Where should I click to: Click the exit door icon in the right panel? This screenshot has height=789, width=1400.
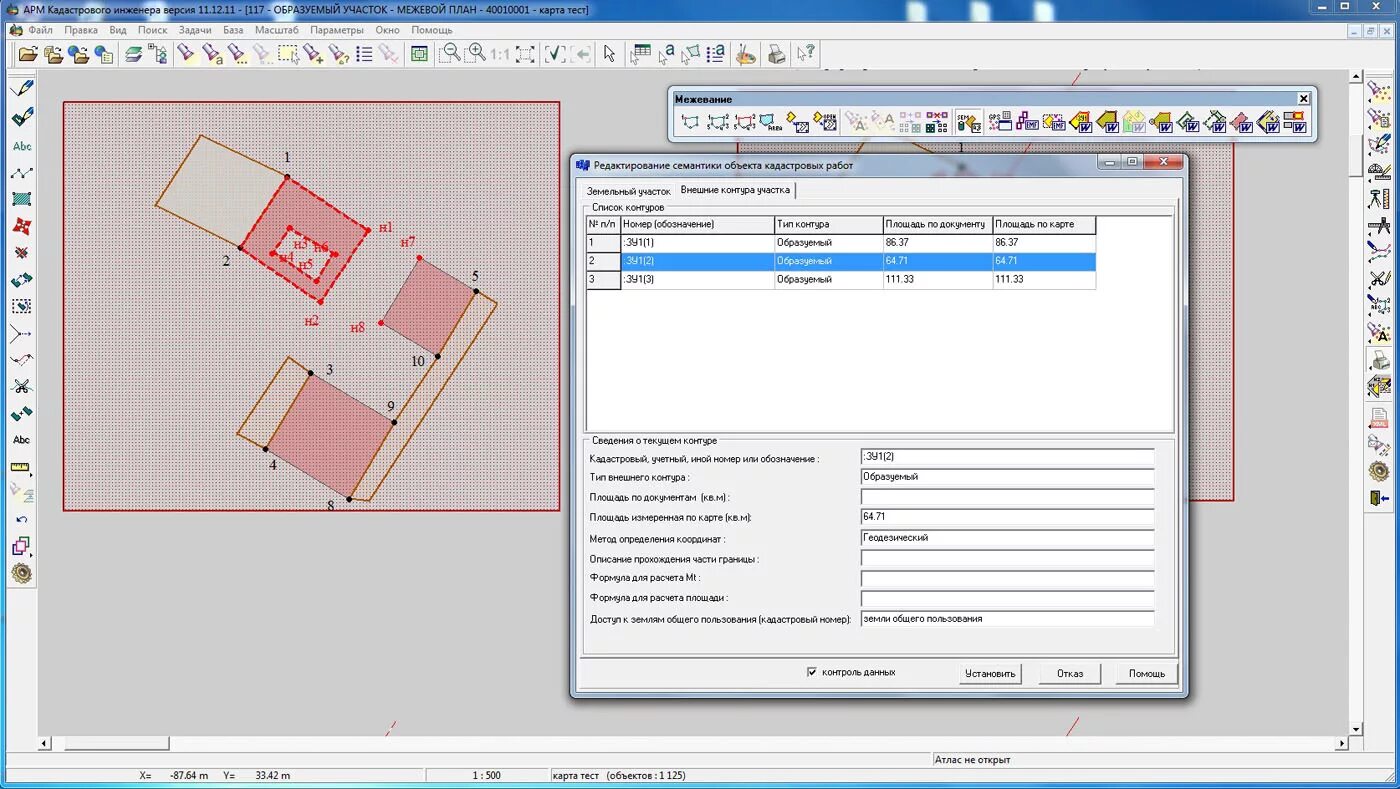click(1380, 497)
